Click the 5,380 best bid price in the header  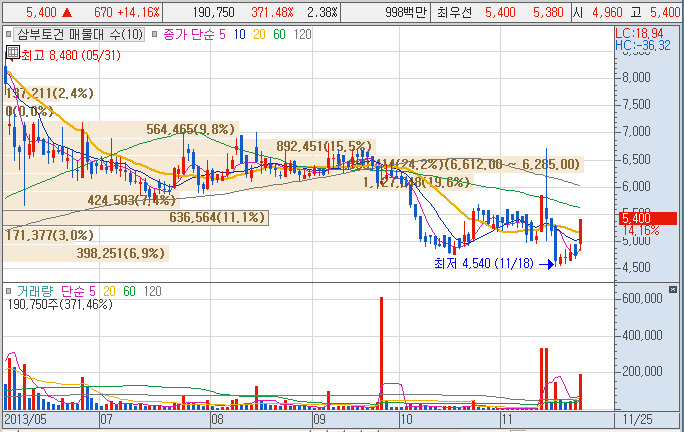click(x=548, y=13)
